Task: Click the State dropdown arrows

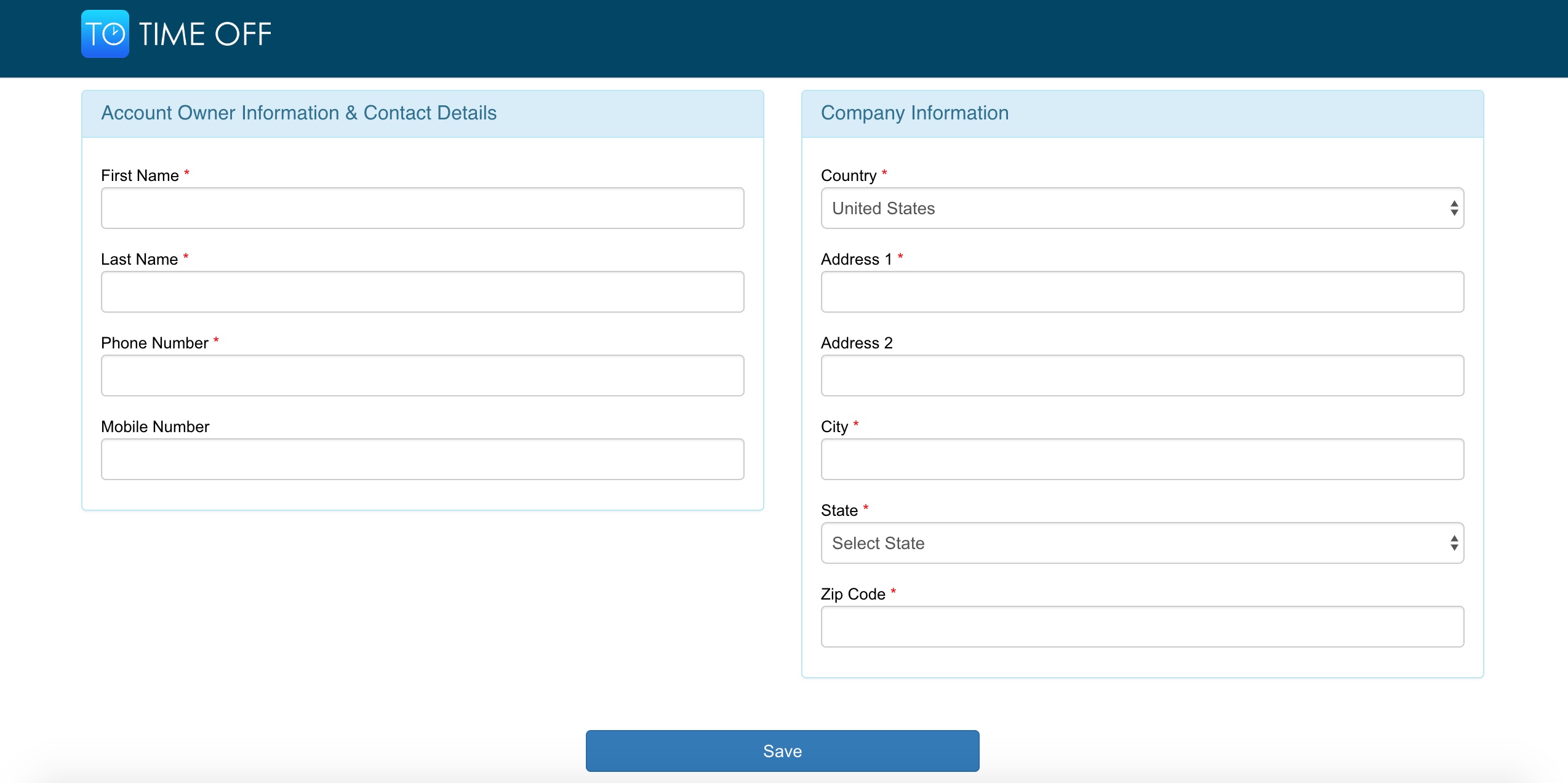Action: click(x=1454, y=543)
